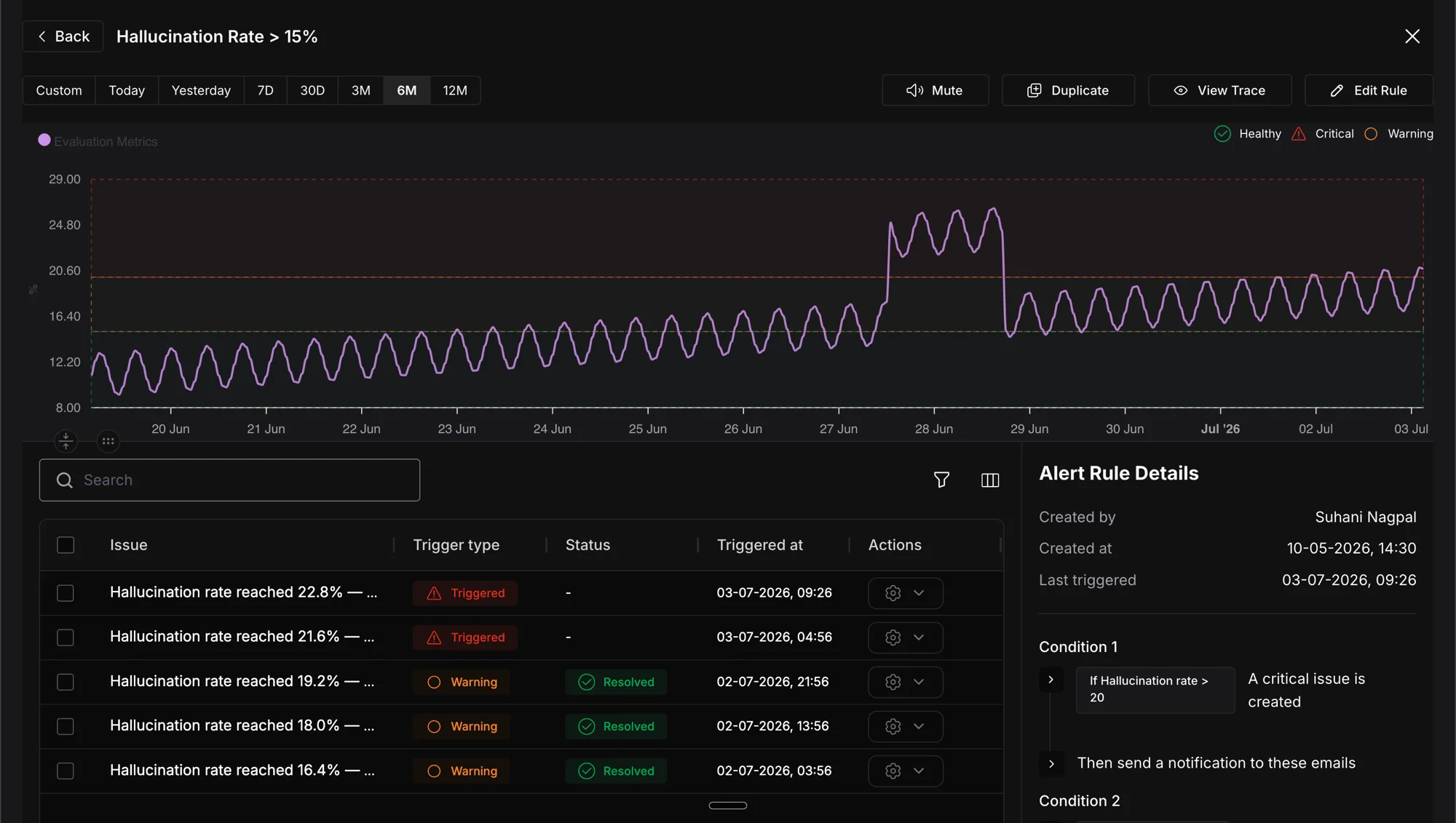The height and width of the screenshot is (823, 1456).
Task: Sort by the Issue column header
Action: click(x=128, y=545)
